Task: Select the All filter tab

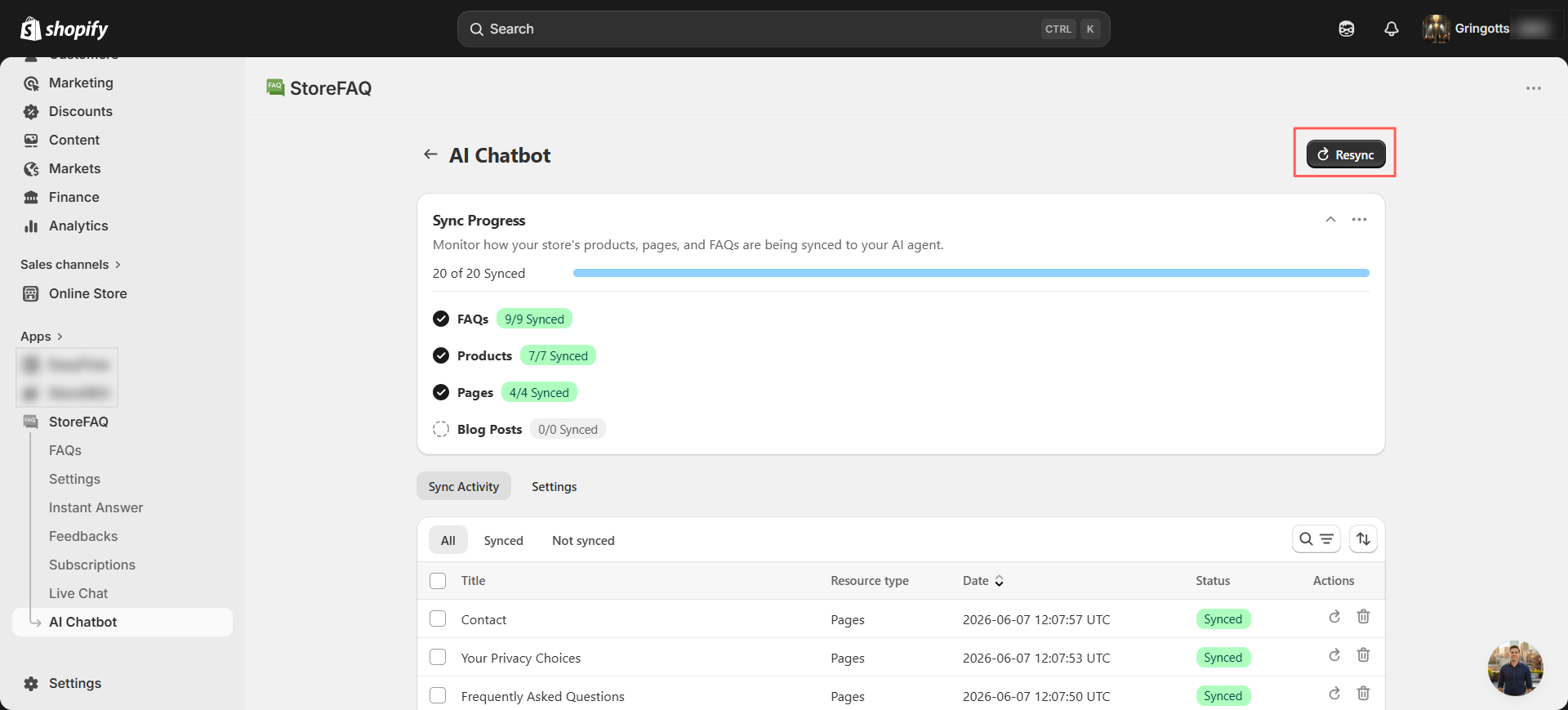Action: [448, 540]
